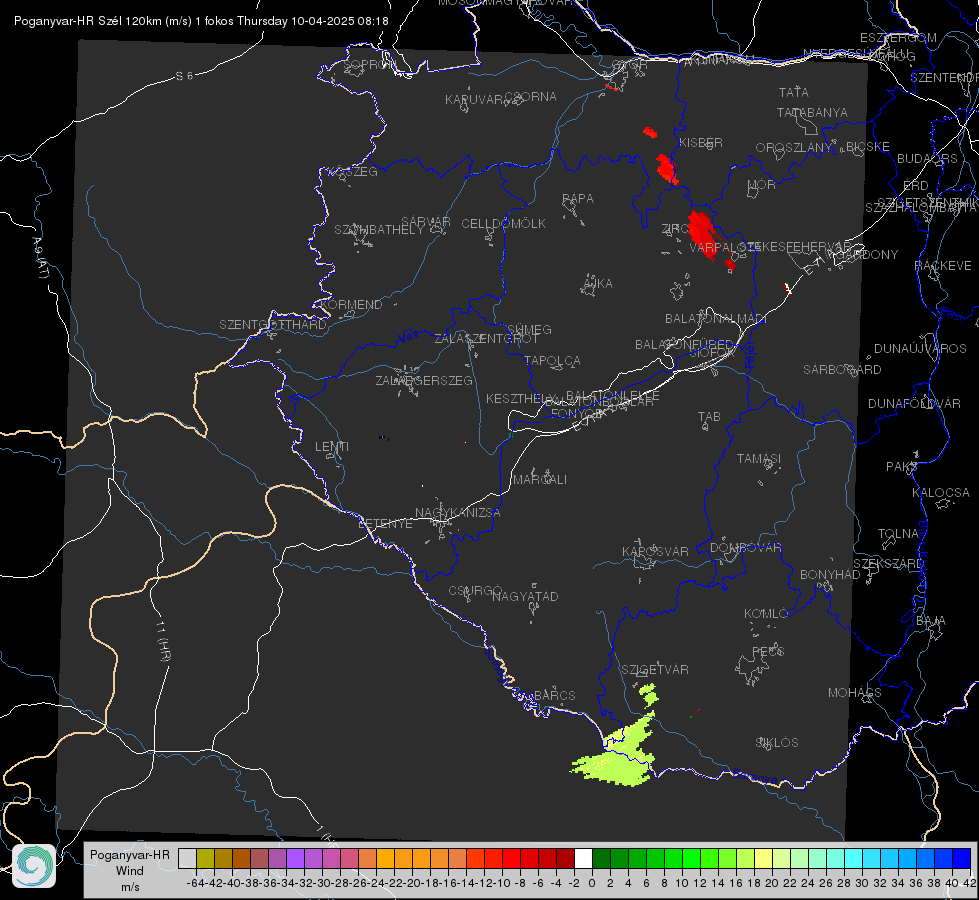Click the KORMEND city label
Screen dimensions: 979x900
(x=350, y=304)
